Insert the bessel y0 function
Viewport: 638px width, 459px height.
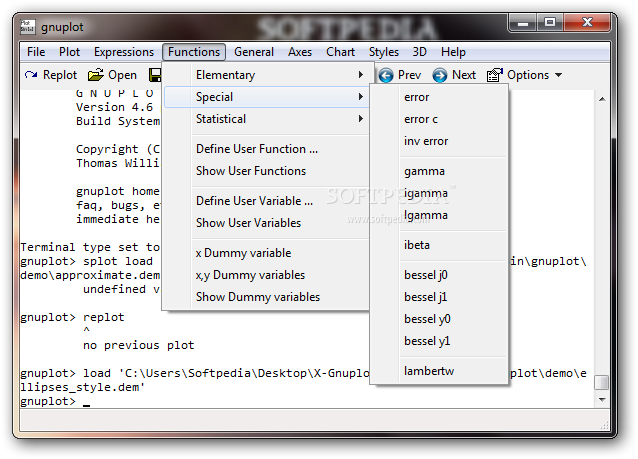click(x=439, y=319)
